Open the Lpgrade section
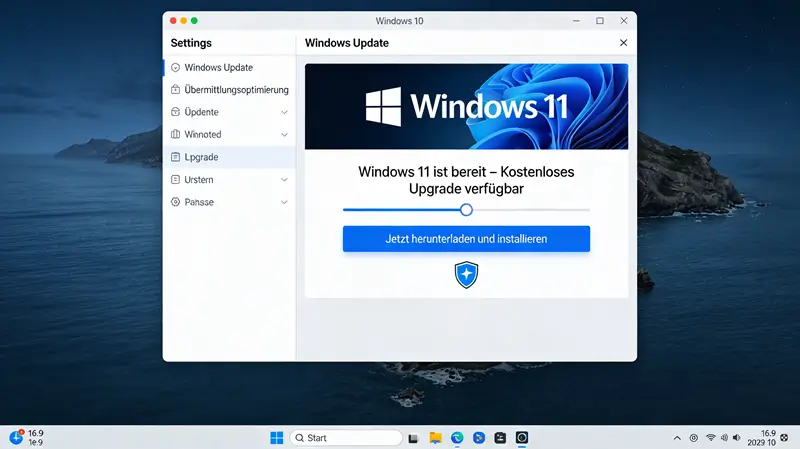The height and width of the screenshot is (449, 800). (229, 157)
